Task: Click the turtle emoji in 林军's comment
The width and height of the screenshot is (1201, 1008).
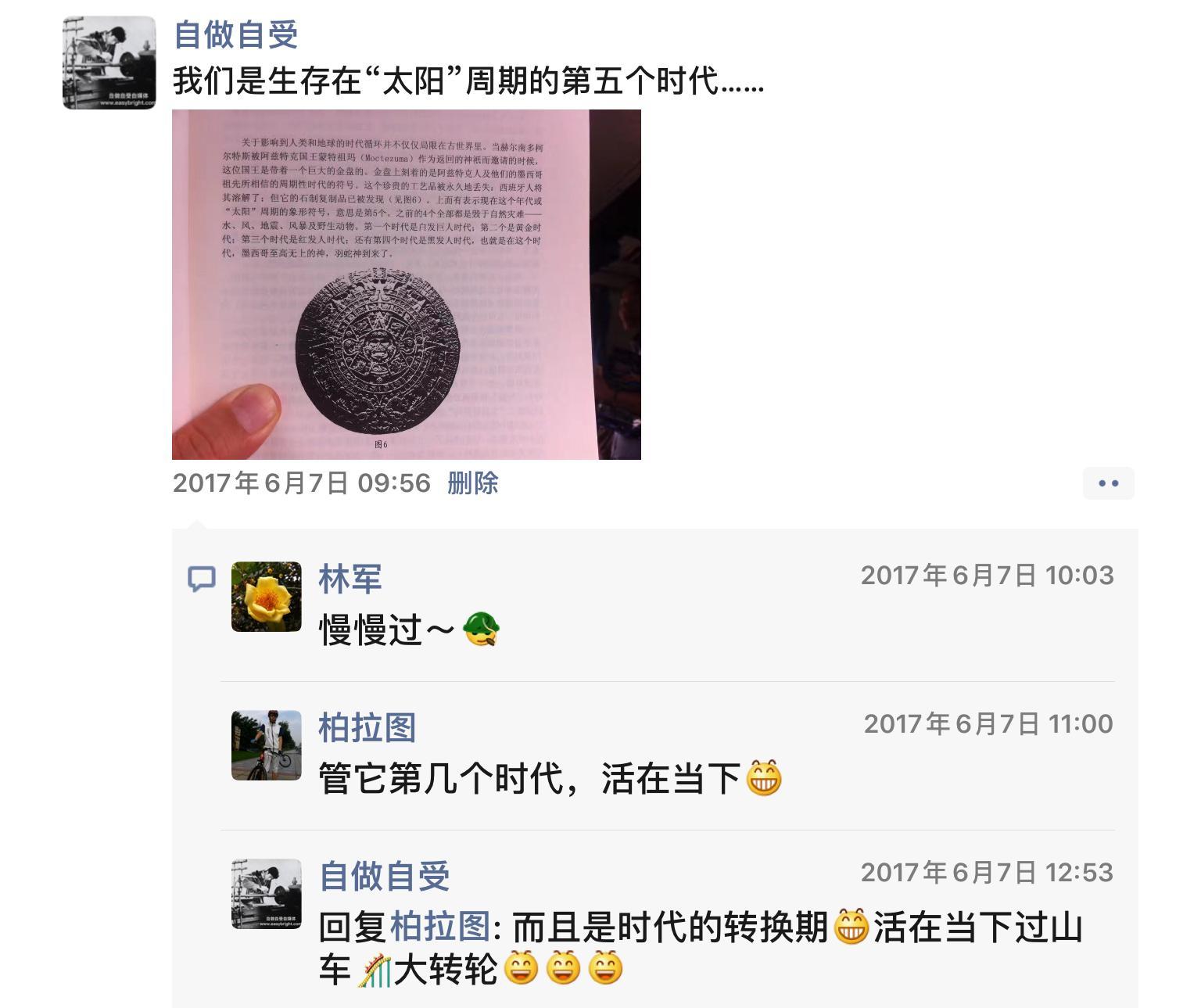Action: 480,630
